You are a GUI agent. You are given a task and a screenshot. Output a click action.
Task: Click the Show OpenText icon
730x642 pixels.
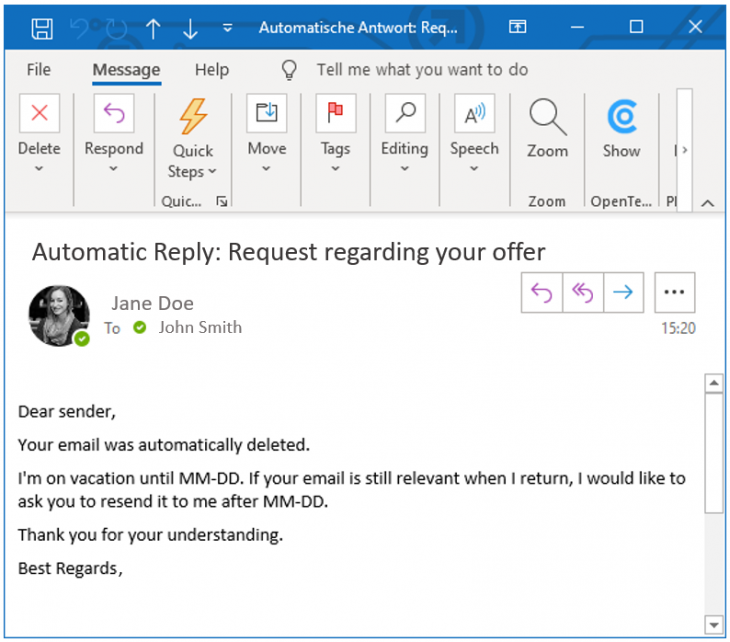click(621, 116)
